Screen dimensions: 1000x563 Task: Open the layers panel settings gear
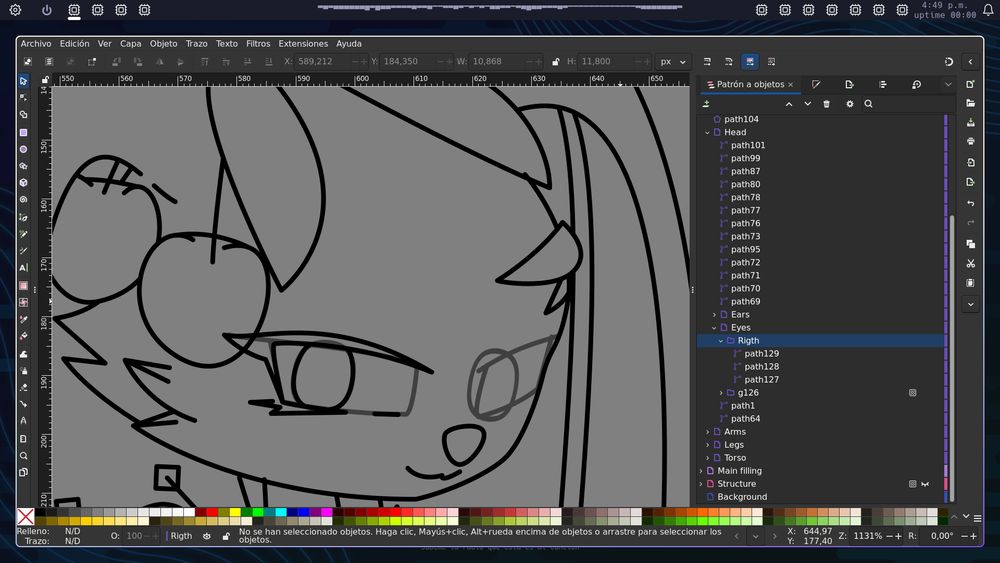pyautogui.click(x=849, y=104)
